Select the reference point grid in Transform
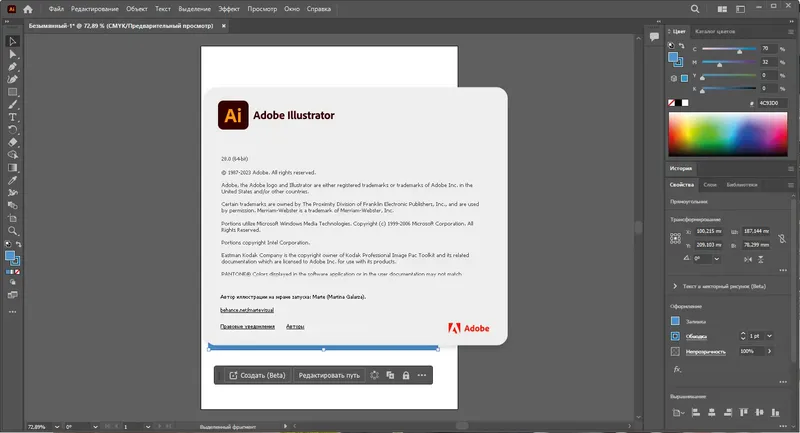 click(675, 238)
